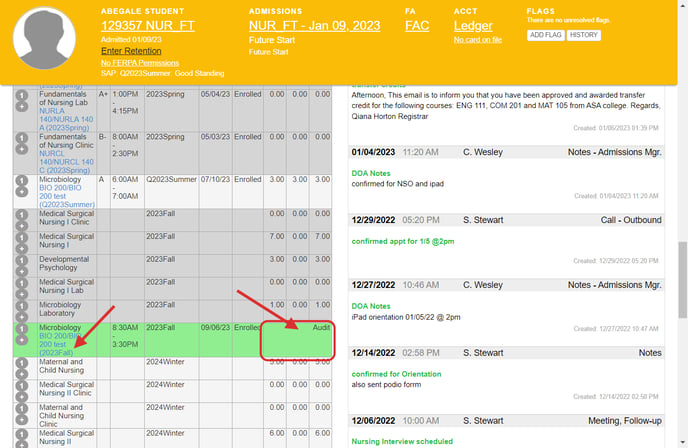
Task: Click the number 1 icon beside Microbiology Laboratory
Action: point(21,302)
